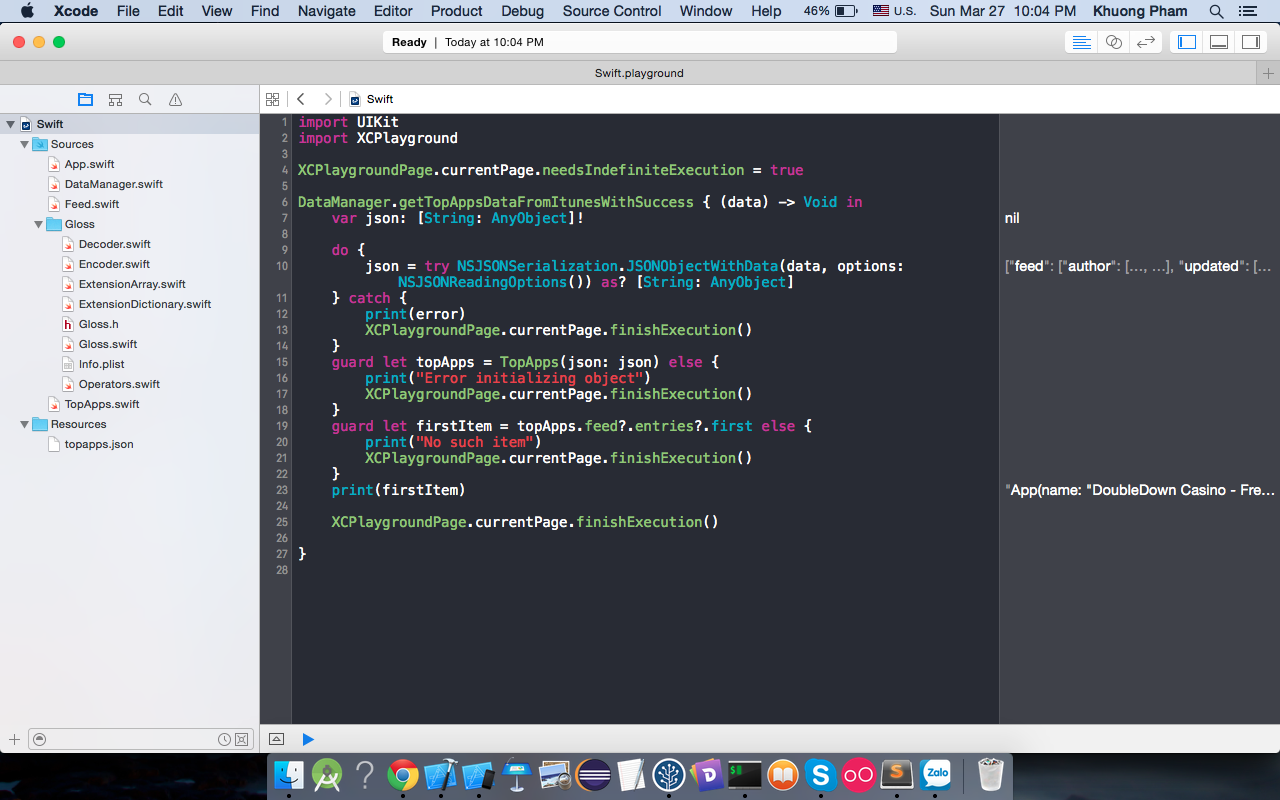Toggle source-control status file filter
Screen dimensions: 1280x800
[241, 739]
